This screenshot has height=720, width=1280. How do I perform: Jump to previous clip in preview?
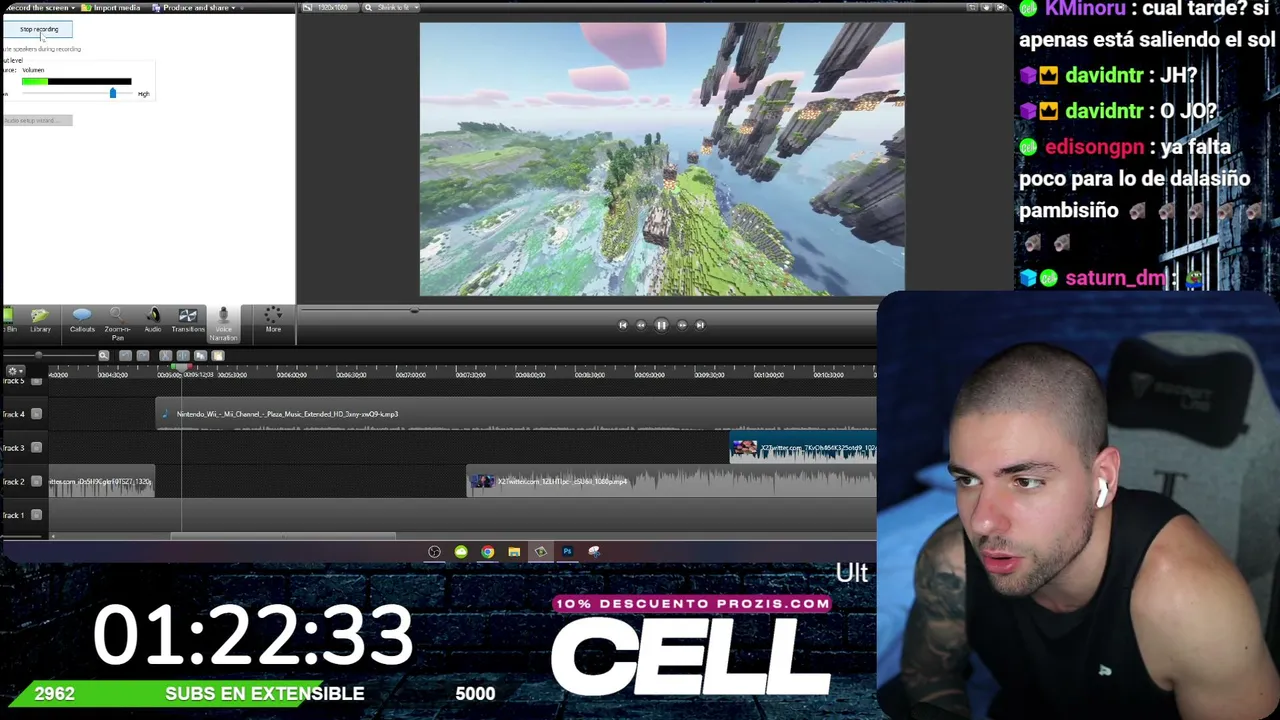tap(623, 325)
